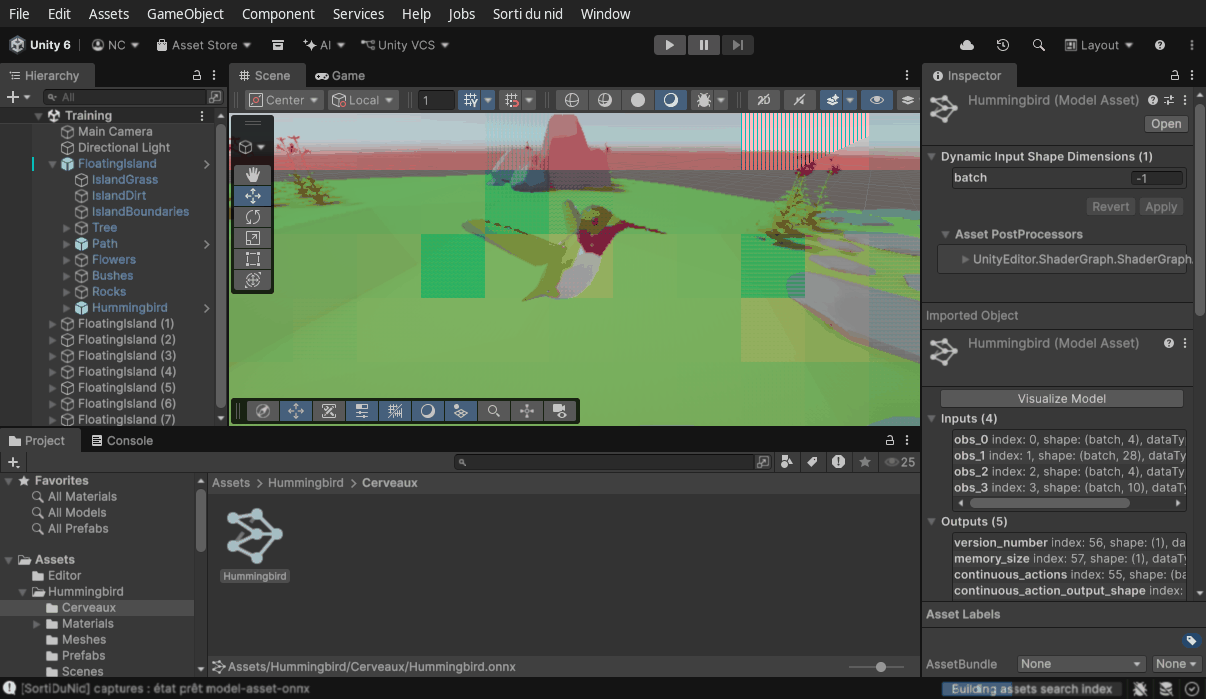
Task: Toggle the Inspector lock icon
Action: point(1175,76)
